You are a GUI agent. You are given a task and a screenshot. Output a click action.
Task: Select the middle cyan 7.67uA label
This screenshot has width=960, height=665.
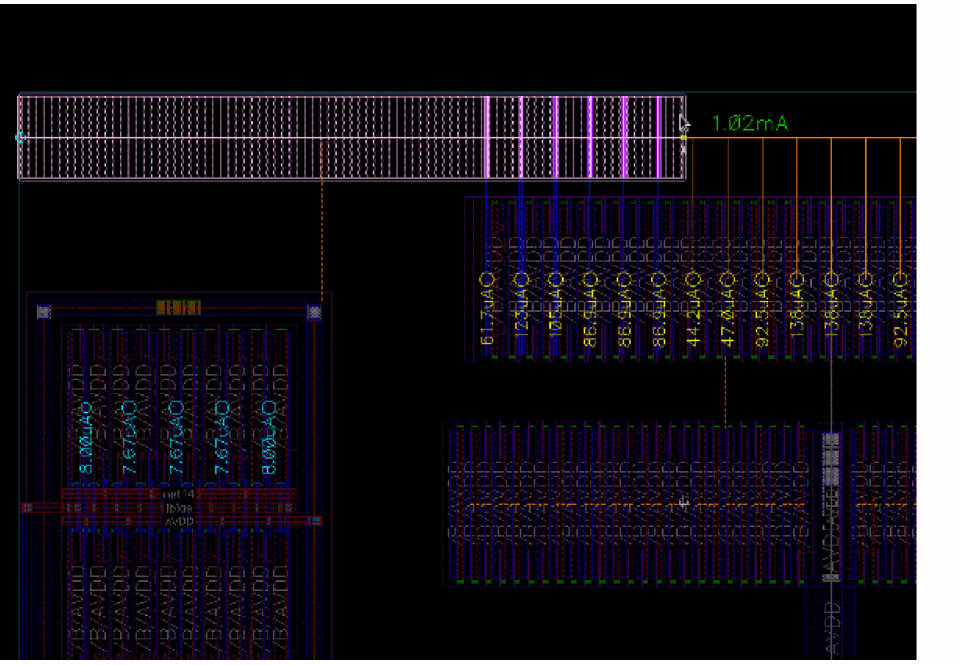(x=177, y=437)
